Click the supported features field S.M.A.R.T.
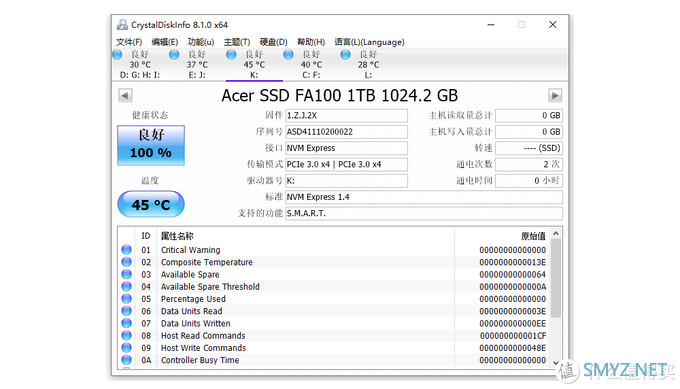Screen dimensions: 680x389 pyautogui.click(x=424, y=213)
